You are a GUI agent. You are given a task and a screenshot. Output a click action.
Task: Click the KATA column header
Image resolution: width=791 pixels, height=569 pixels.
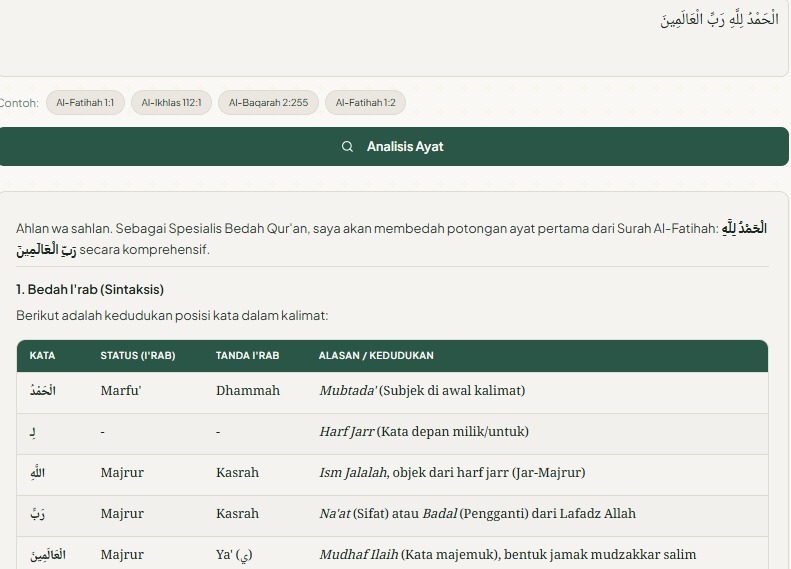(x=43, y=356)
